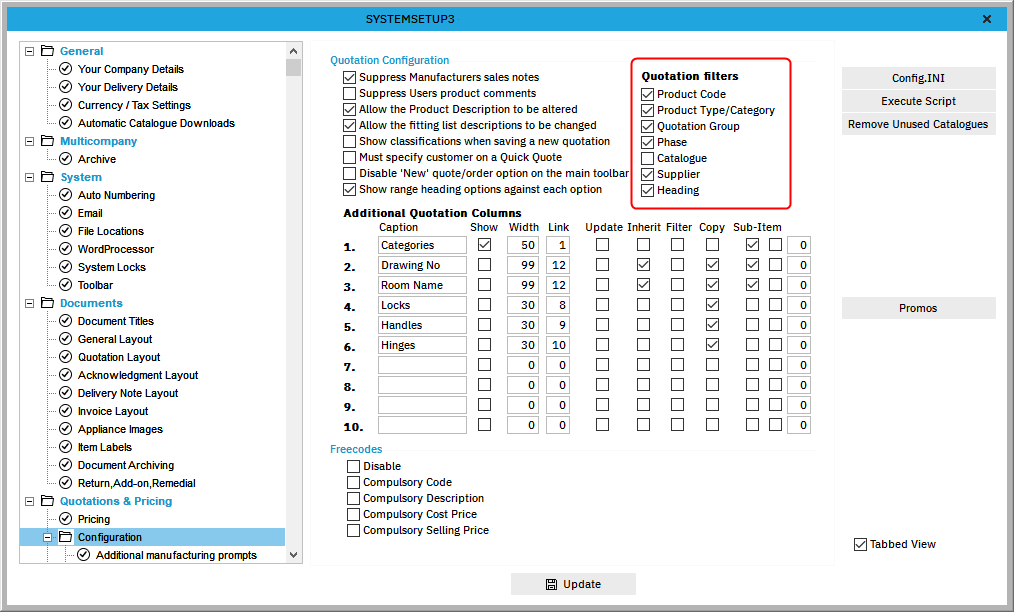Click the Update button
Image resolution: width=1014 pixels, height=612 pixels.
pyautogui.click(x=573, y=584)
